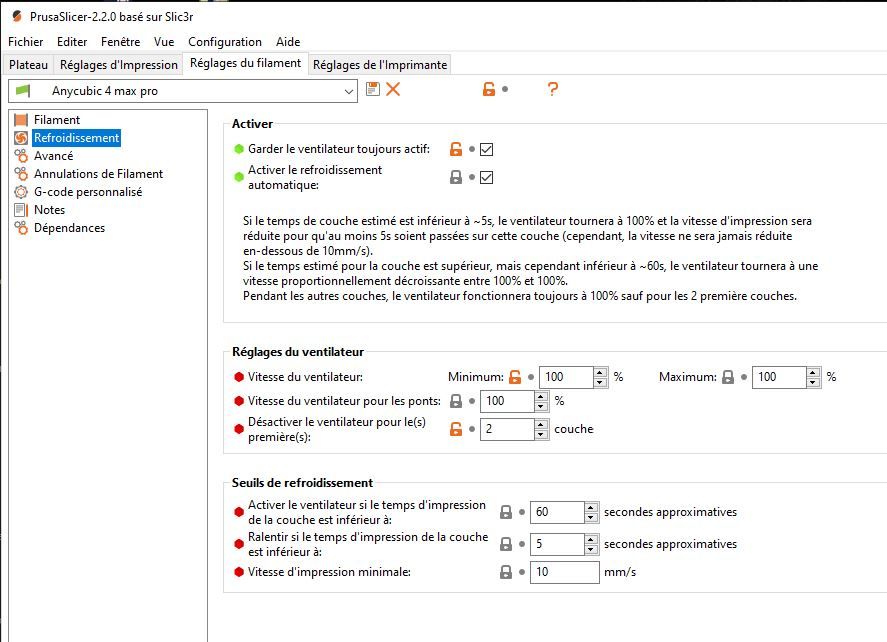Click the 'Désactiver le ventilateur' layers spinner arrows
The height and width of the screenshot is (642, 887).
[x=541, y=429]
